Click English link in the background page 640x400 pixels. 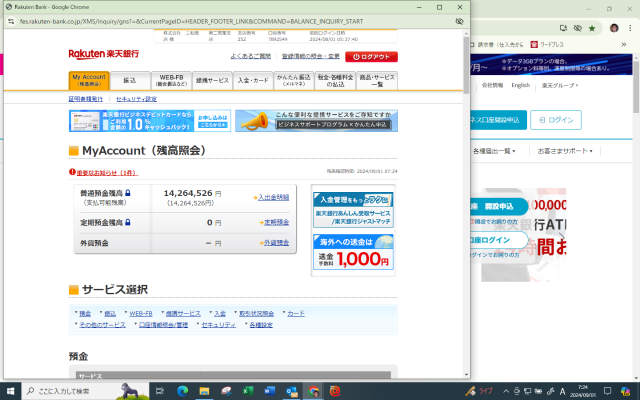[x=520, y=85]
